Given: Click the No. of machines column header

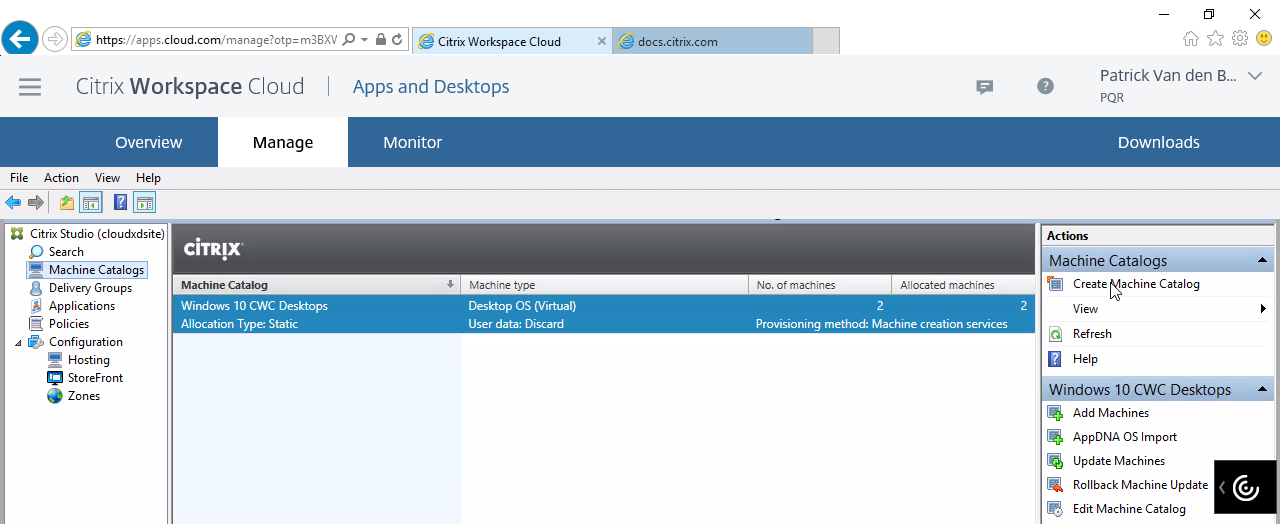Looking at the screenshot, I should coord(819,285).
